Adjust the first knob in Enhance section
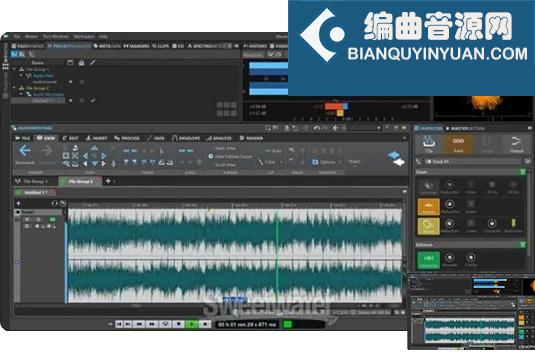 450,258
